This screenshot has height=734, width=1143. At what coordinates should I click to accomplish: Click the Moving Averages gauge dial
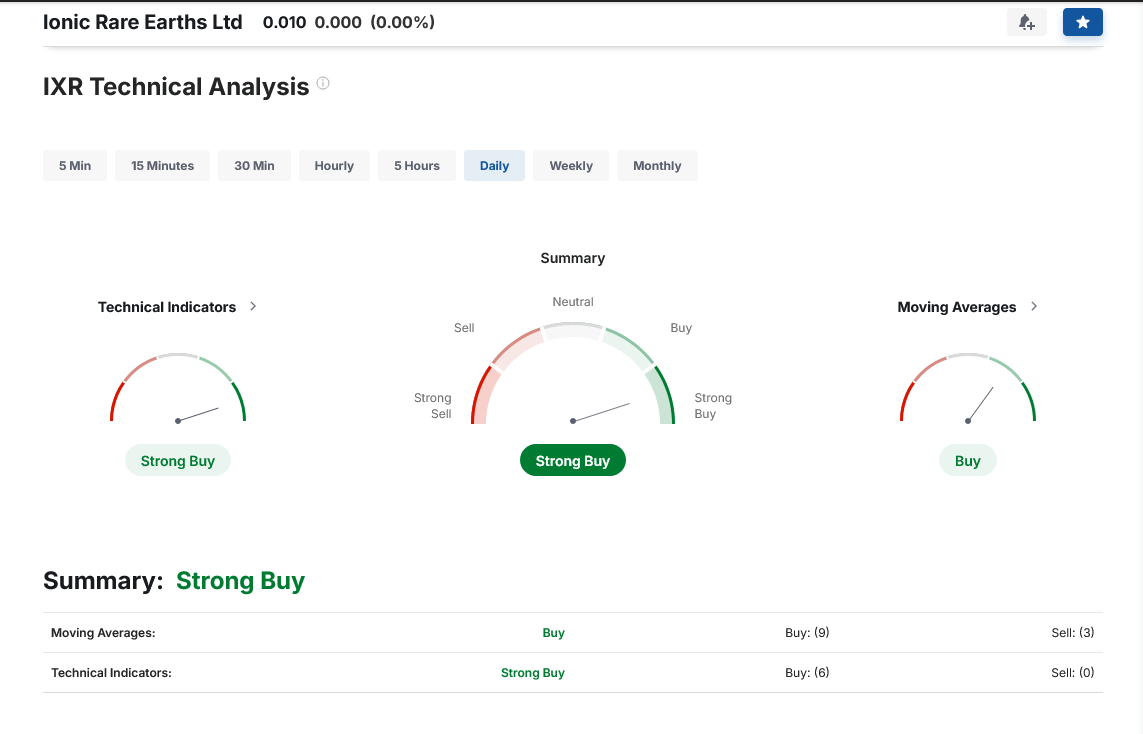(968, 388)
